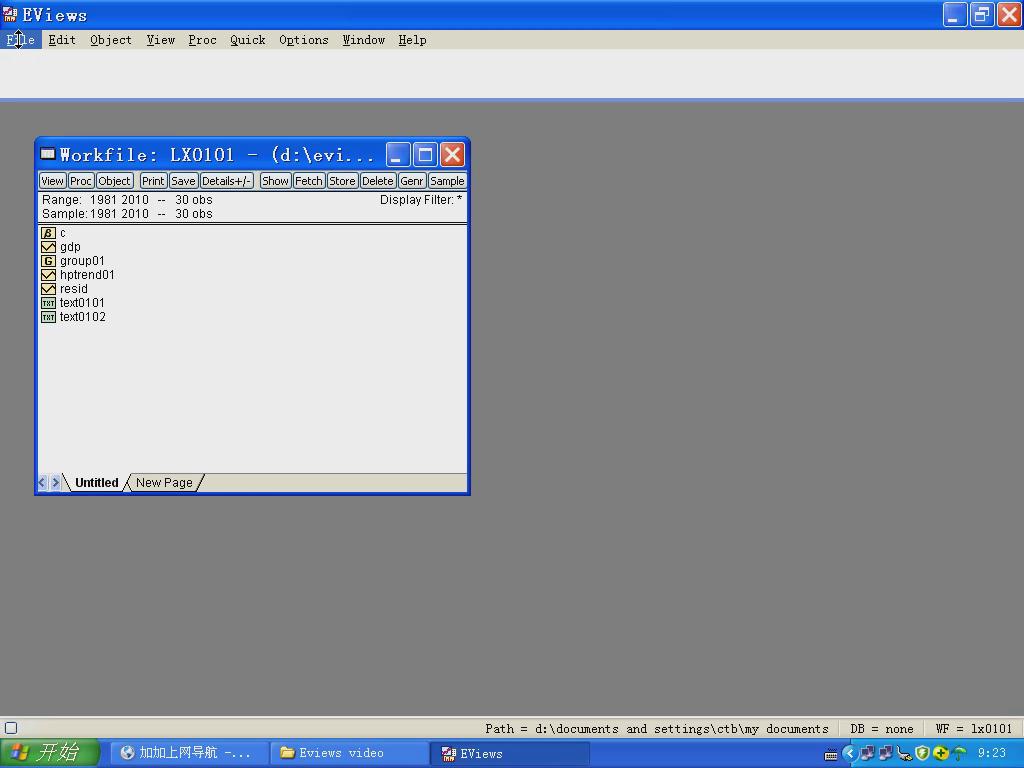Click the taskbar clock
The height and width of the screenshot is (768, 1024).
991,753
